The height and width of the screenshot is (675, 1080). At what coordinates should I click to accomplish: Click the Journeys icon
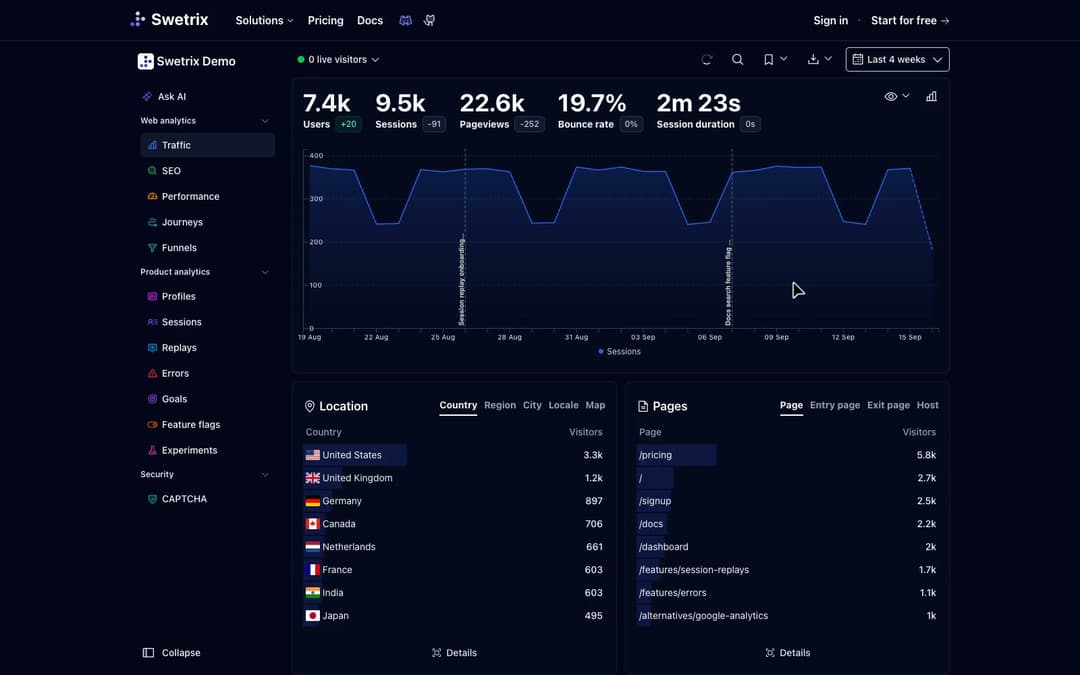coord(152,222)
